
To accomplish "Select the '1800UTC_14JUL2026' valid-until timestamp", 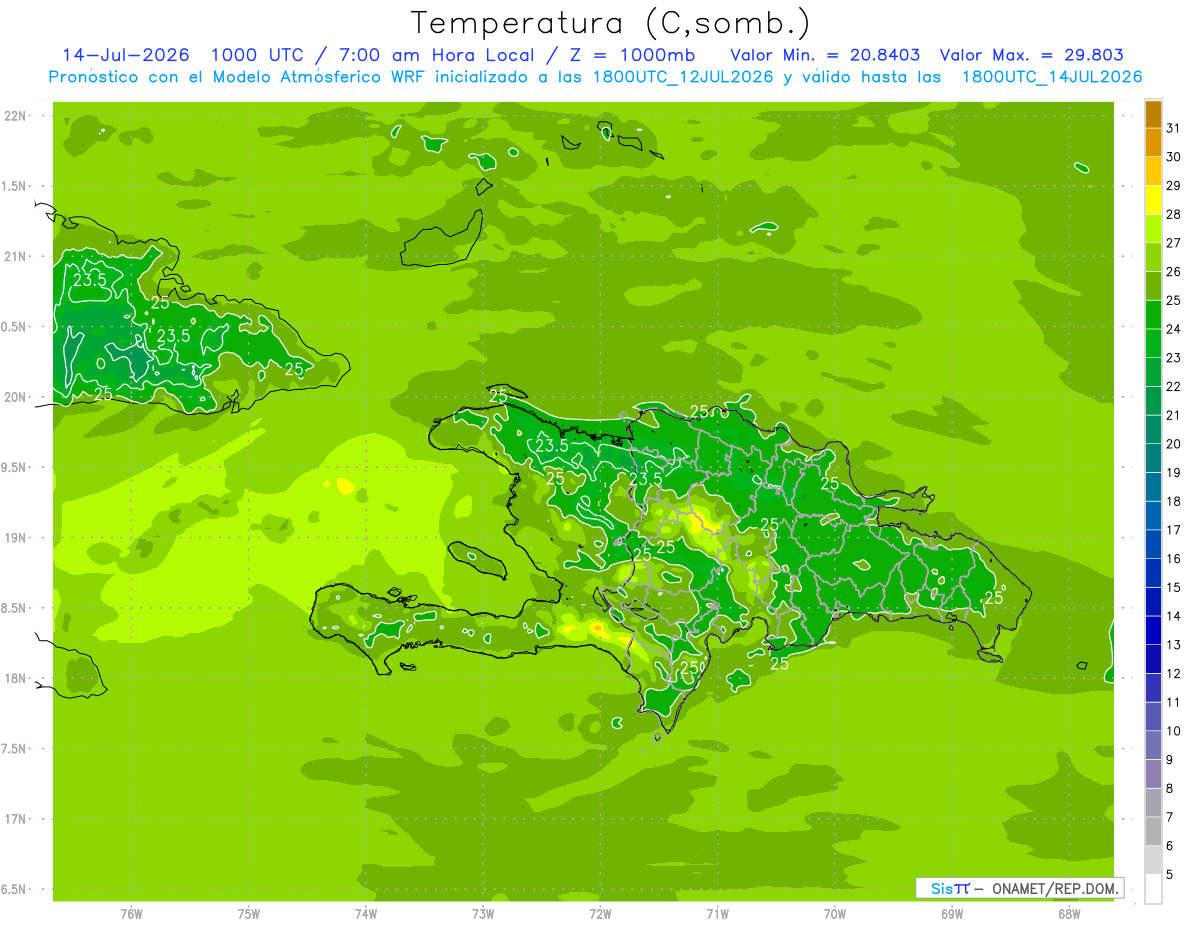I will coord(1052,77).
